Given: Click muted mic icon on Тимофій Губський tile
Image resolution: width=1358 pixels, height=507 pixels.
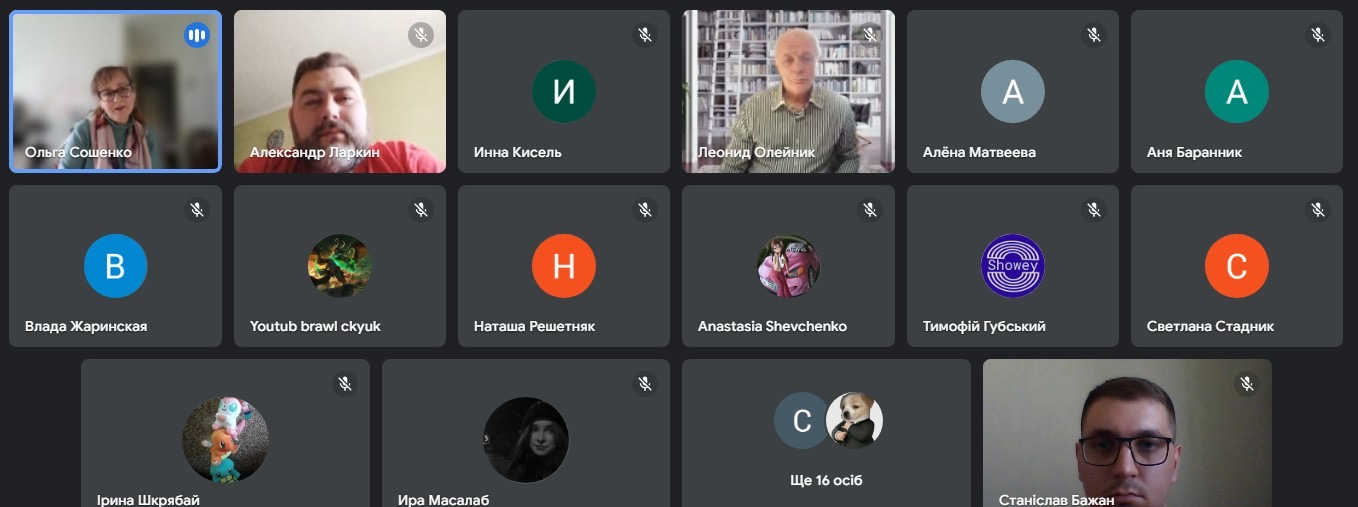Looking at the screenshot, I should click(x=1094, y=209).
